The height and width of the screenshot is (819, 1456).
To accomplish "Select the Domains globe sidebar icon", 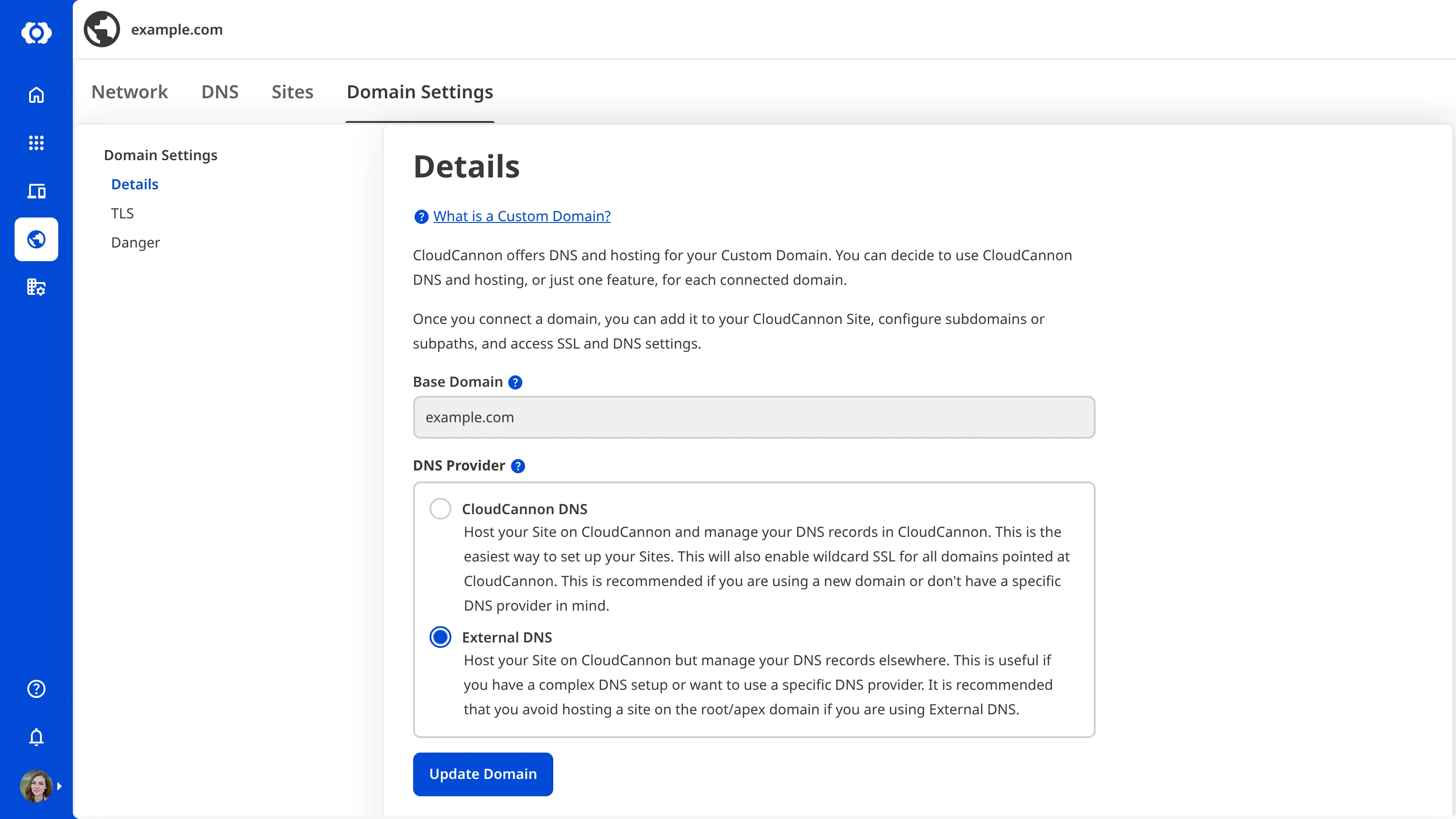I will [x=36, y=239].
